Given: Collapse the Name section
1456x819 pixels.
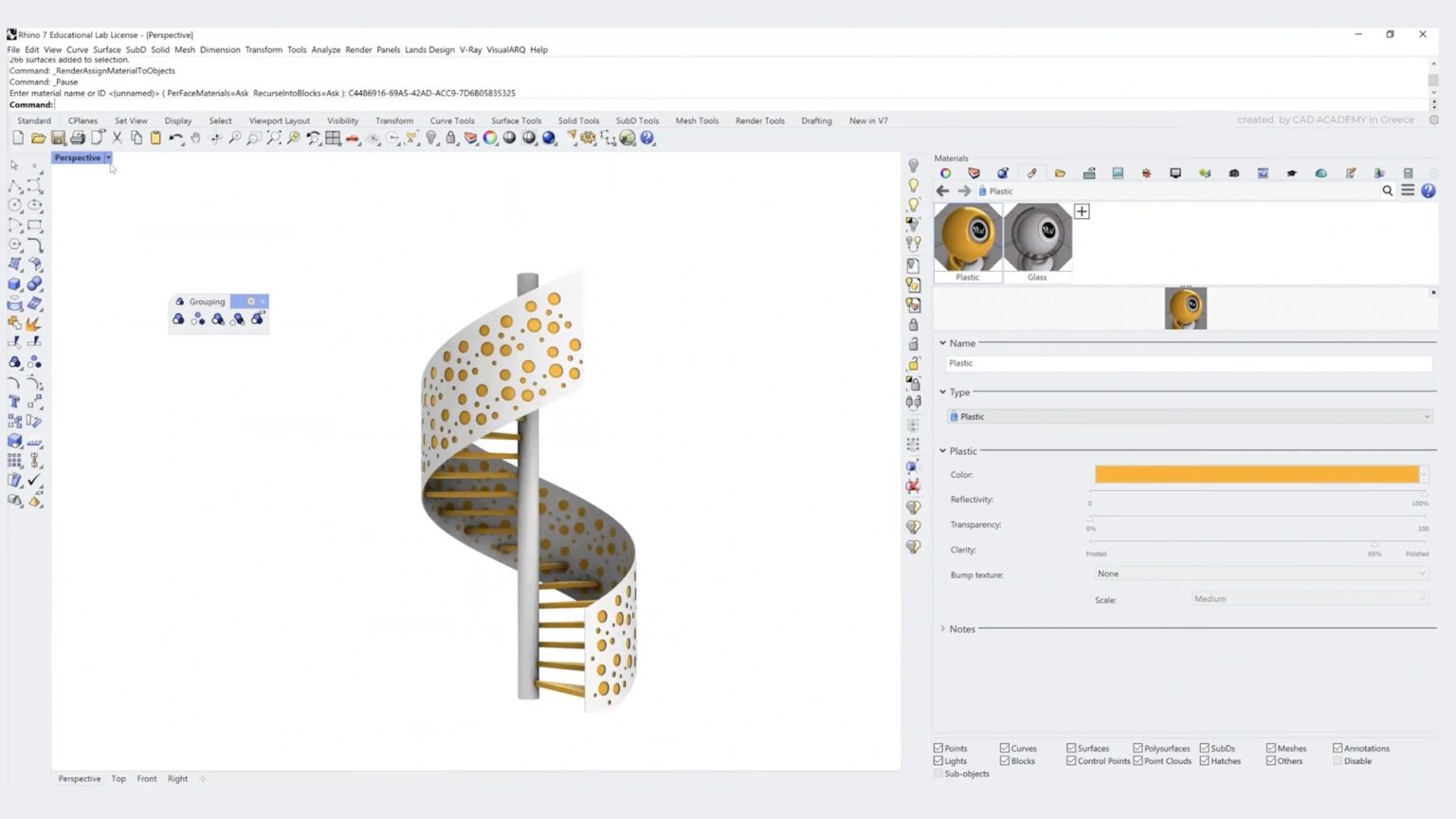Looking at the screenshot, I should coord(943,343).
